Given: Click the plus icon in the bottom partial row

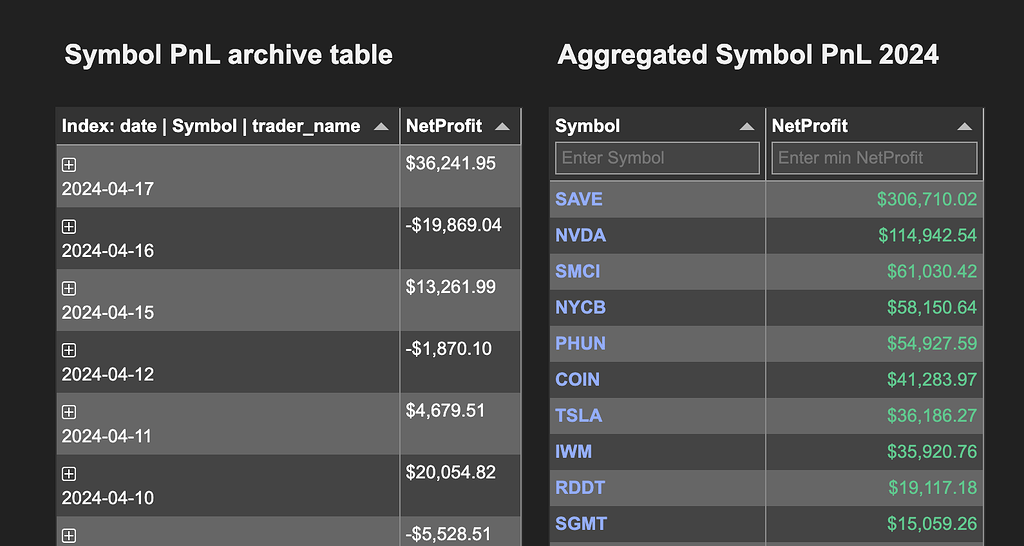Looking at the screenshot, I should coord(69,536).
